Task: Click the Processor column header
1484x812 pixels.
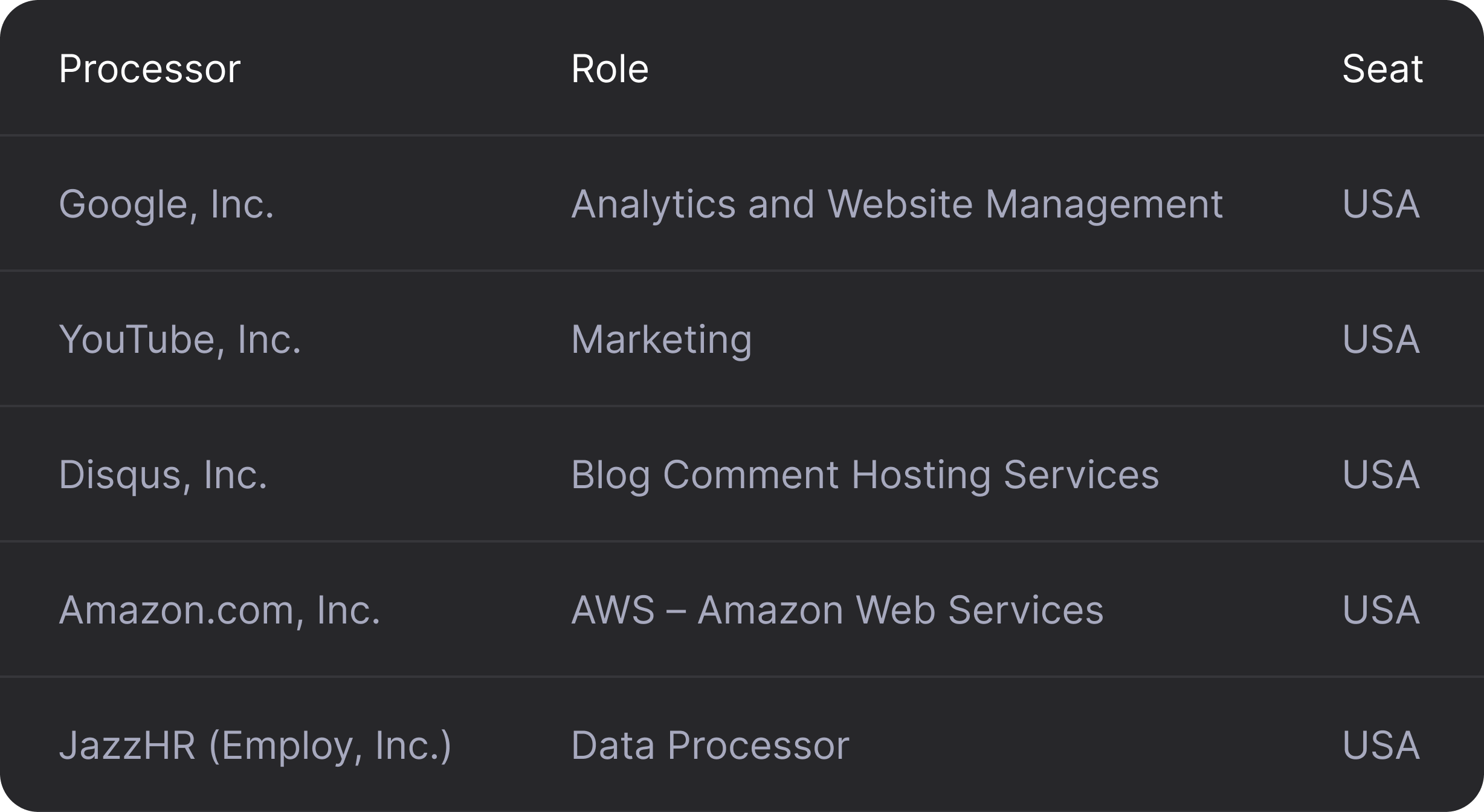Action: (150, 69)
